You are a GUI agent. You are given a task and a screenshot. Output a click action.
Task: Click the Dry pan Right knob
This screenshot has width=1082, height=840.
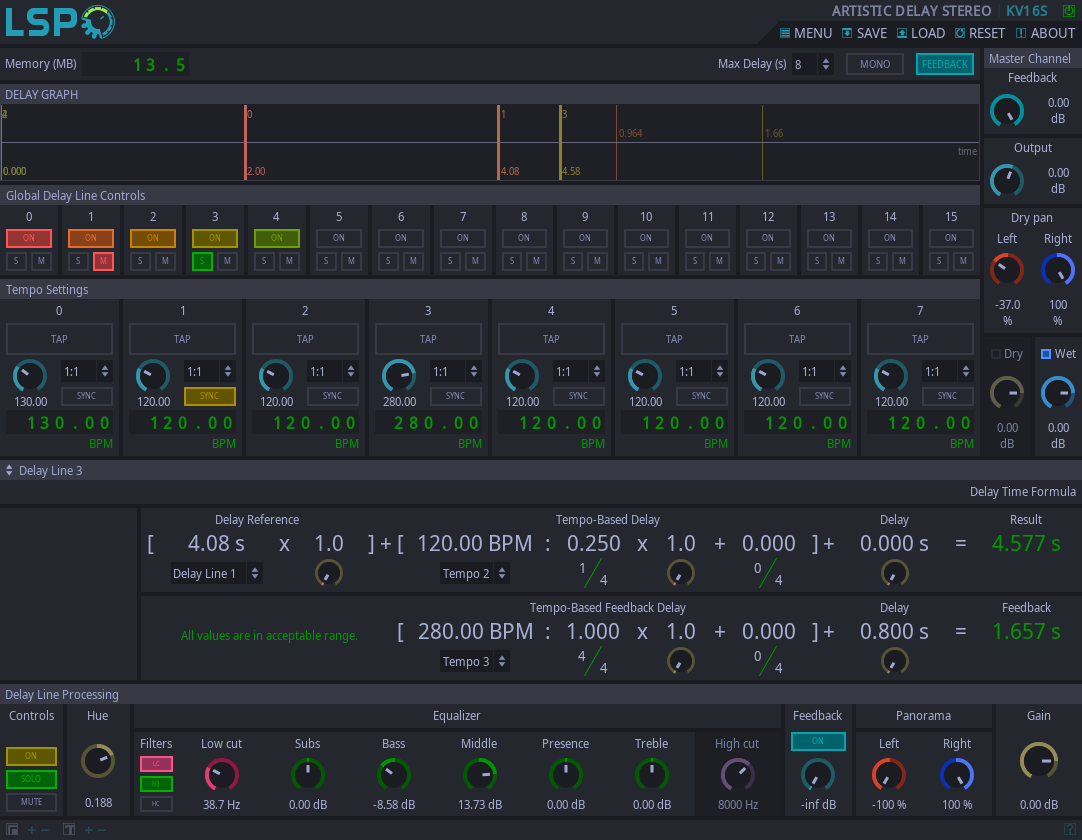click(x=1058, y=270)
